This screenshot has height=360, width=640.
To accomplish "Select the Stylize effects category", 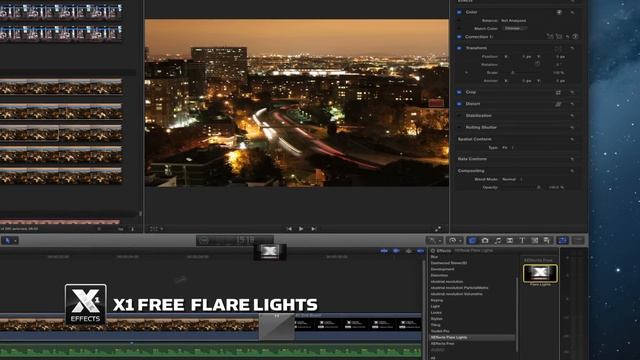I will coord(437,319).
